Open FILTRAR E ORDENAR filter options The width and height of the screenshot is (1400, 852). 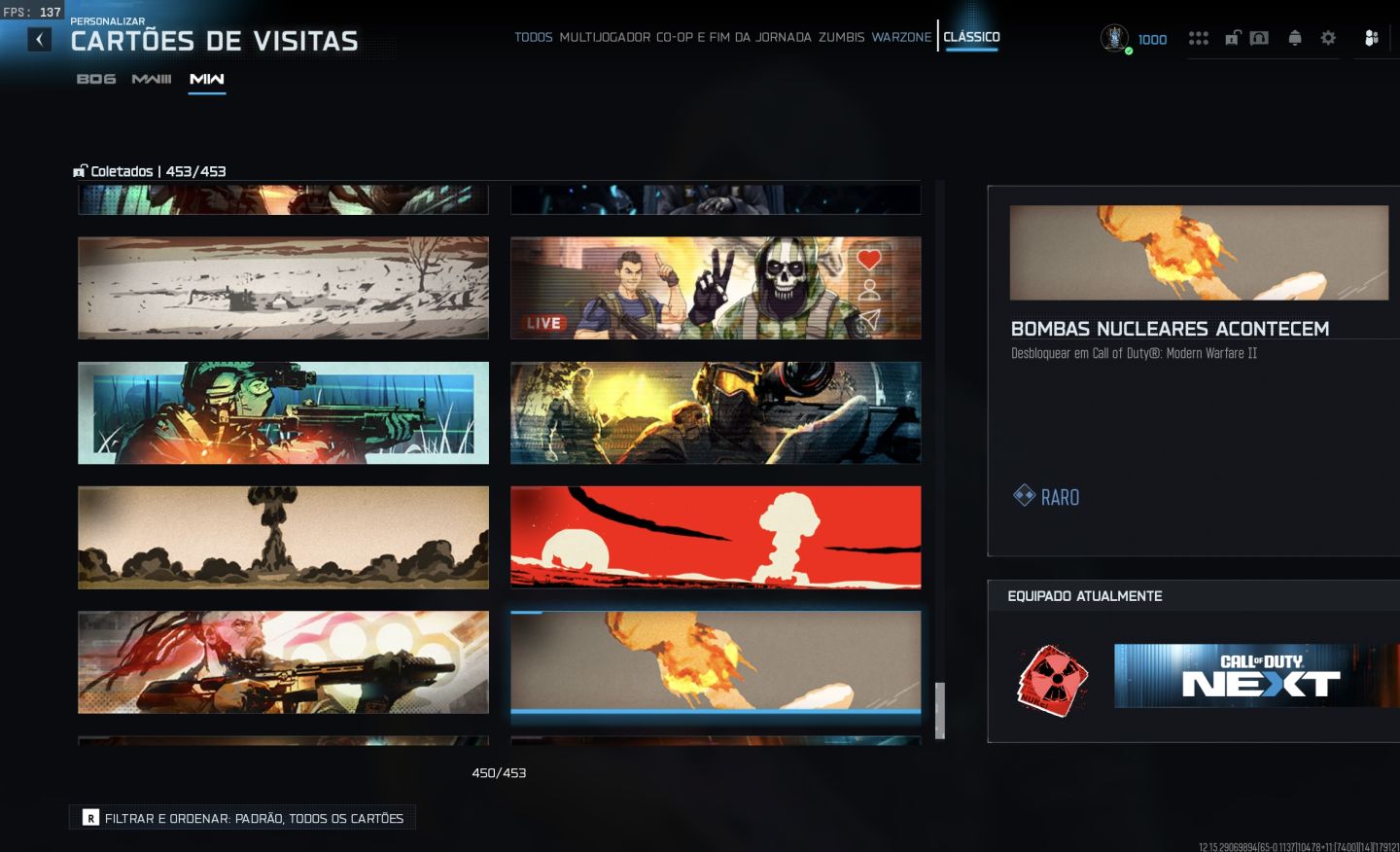click(x=243, y=818)
